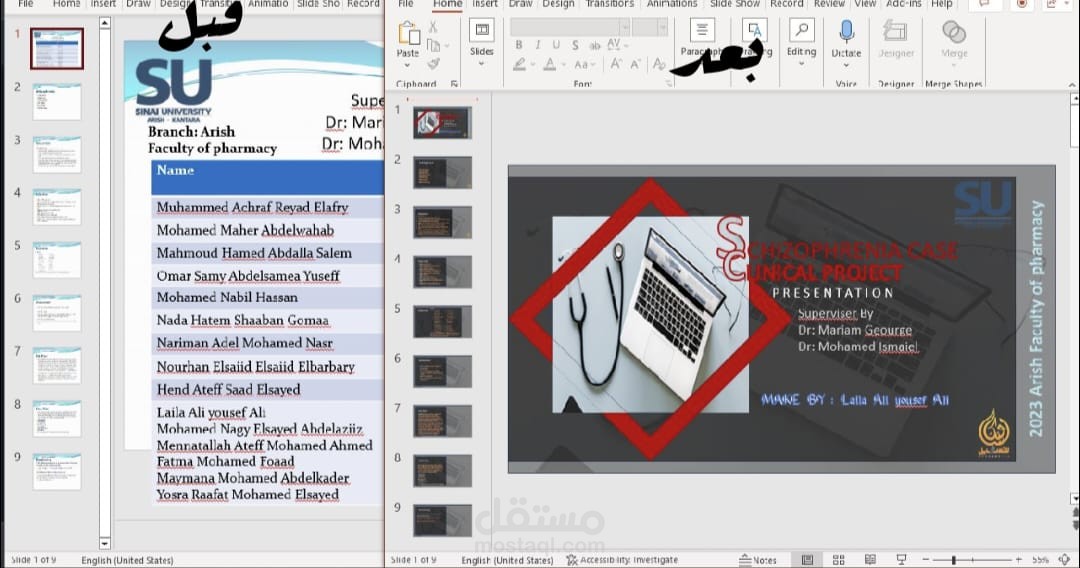Open Transitions tab in right window
The width and height of the screenshot is (1080, 568).
click(x=610, y=4)
